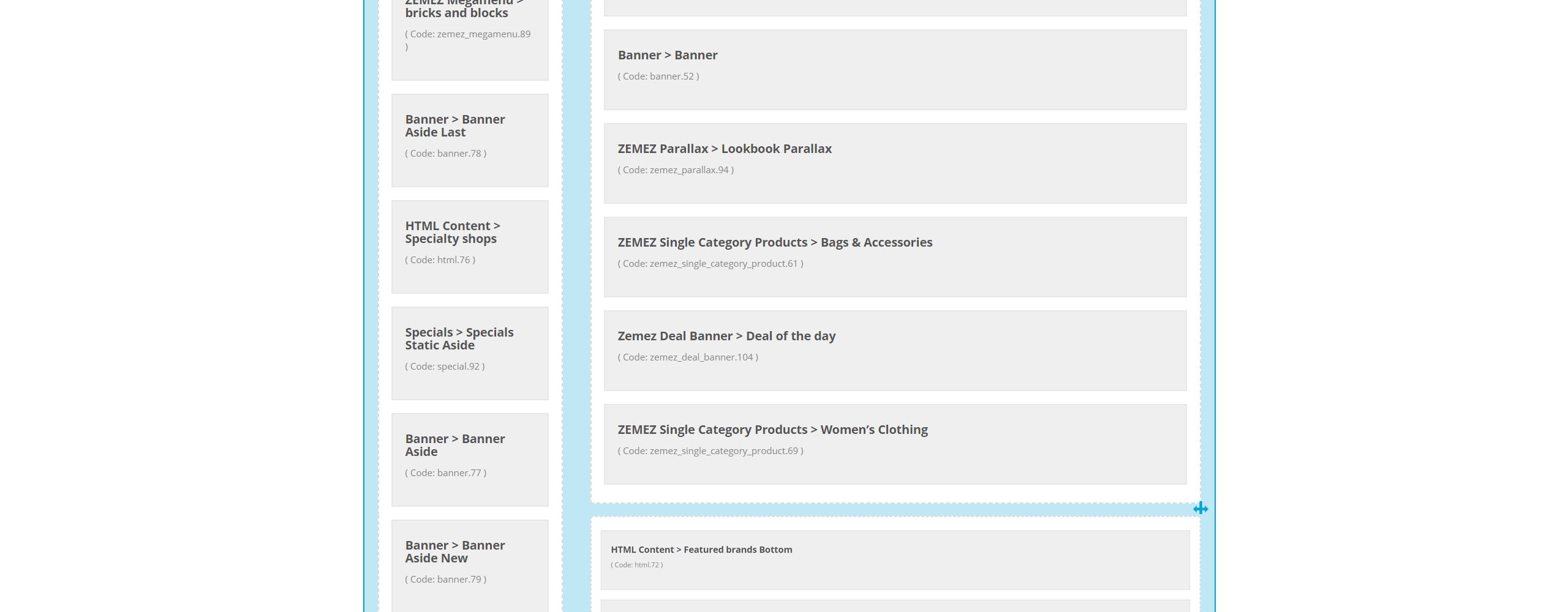This screenshot has height=612, width=1568.
Task: Select the Banner Aside module block with code banner.77
Action: click(470, 460)
